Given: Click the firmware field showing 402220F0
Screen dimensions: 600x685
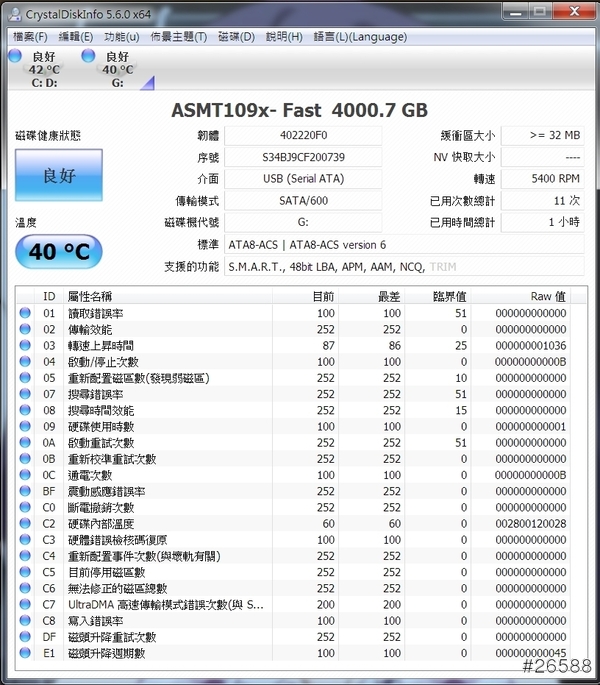Looking at the screenshot, I should 302,135.
